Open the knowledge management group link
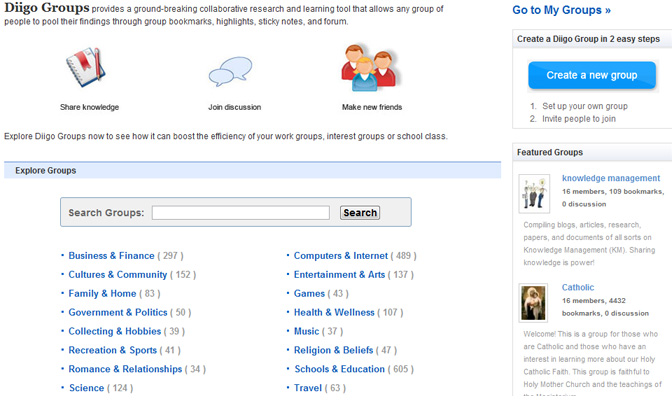The image size is (672, 415). point(611,178)
